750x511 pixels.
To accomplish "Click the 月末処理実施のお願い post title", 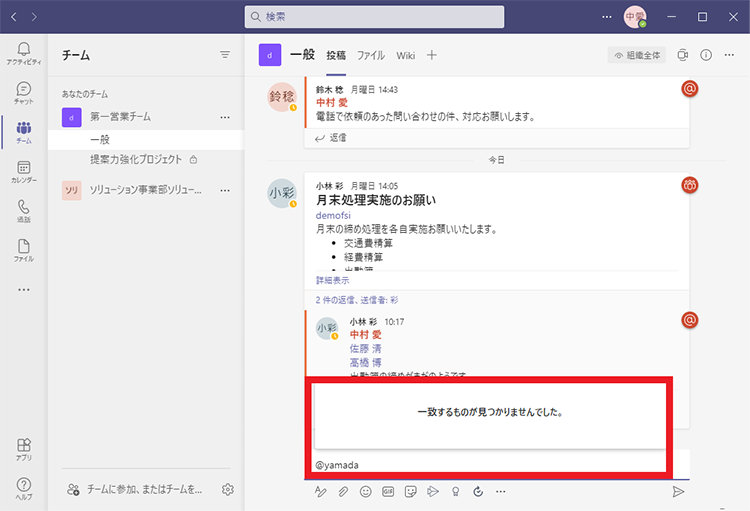I will 376,200.
